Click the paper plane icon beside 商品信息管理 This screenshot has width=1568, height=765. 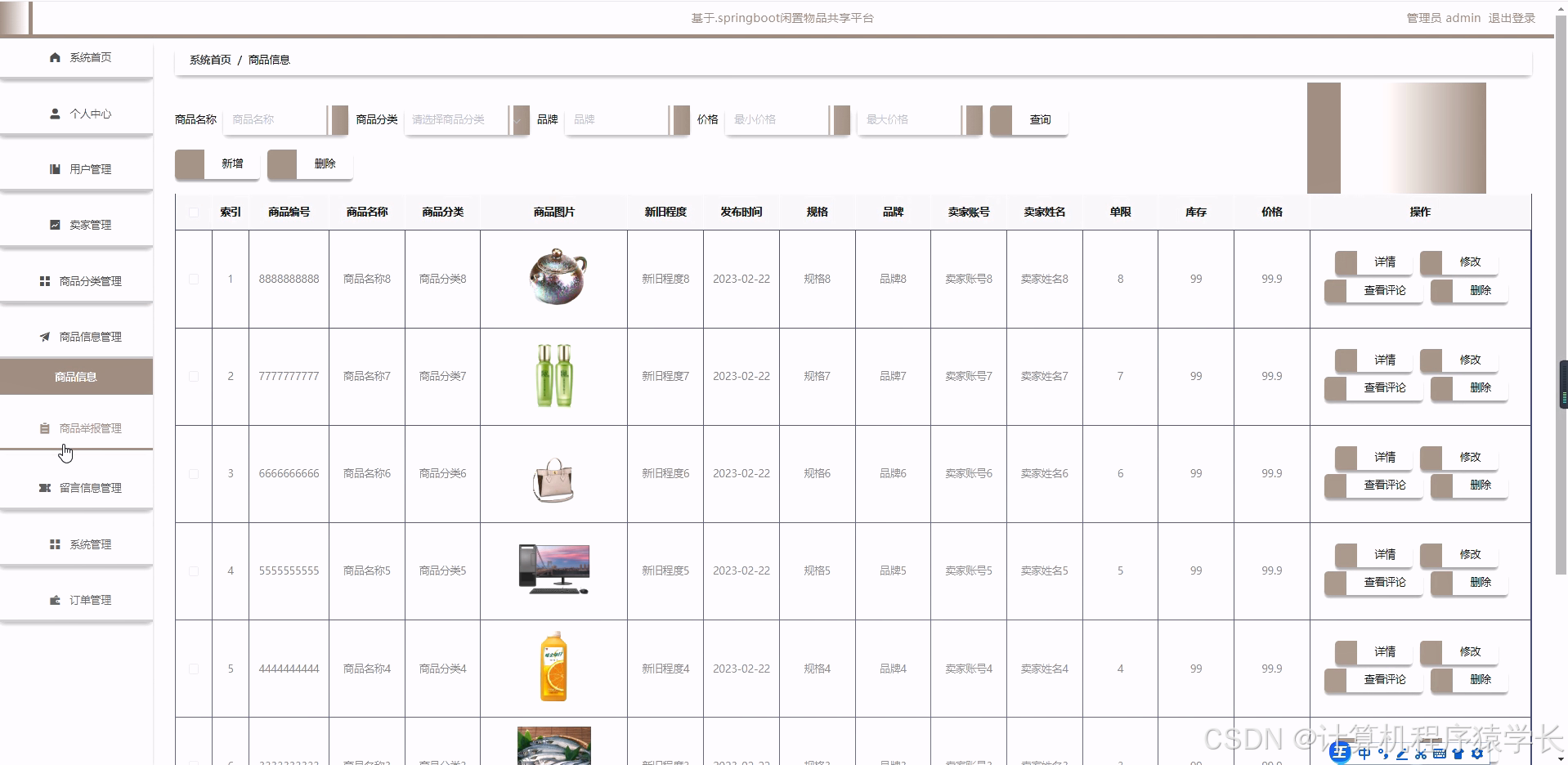pyautogui.click(x=45, y=337)
